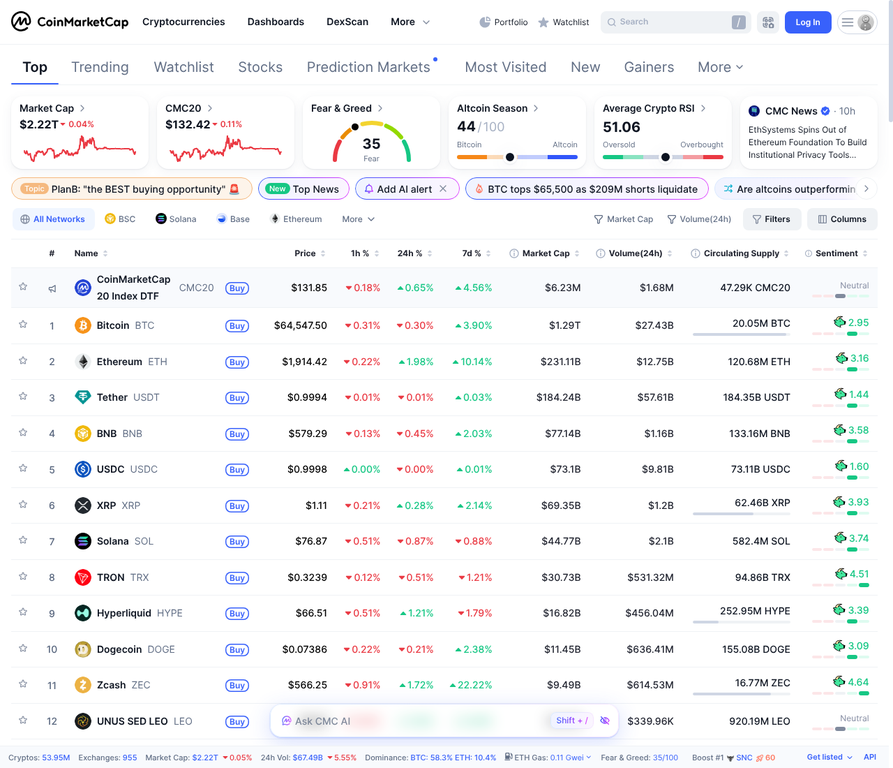The height and width of the screenshot is (768, 893).
Task: Open Market Cap card chevron
Action: pyautogui.click(x=82, y=108)
